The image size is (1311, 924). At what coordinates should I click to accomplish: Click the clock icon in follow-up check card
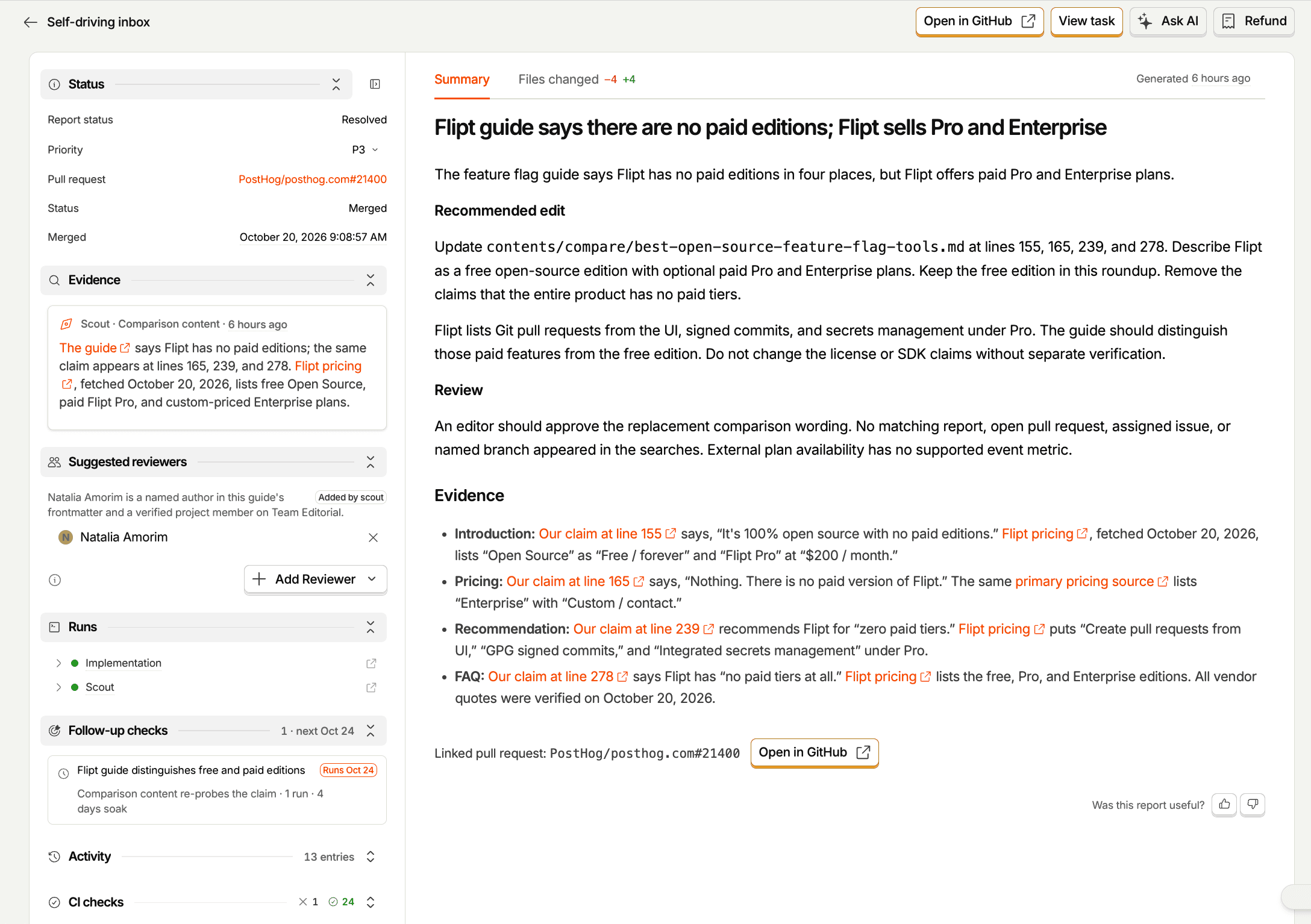point(63,774)
